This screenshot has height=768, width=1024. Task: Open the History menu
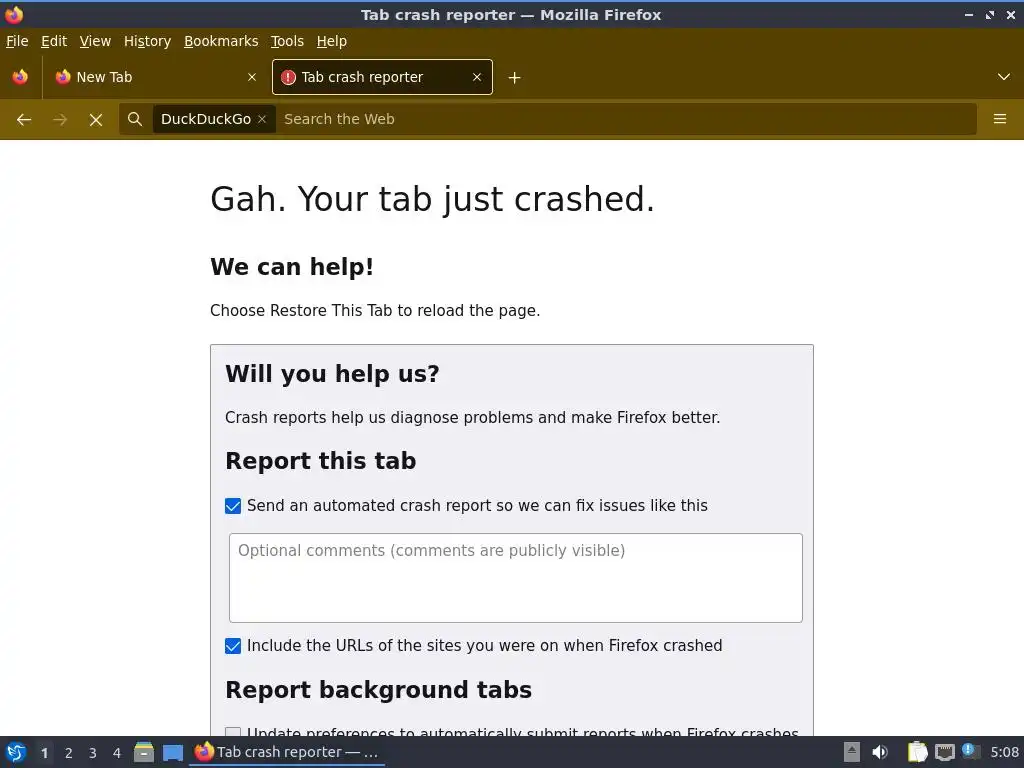pos(147,41)
